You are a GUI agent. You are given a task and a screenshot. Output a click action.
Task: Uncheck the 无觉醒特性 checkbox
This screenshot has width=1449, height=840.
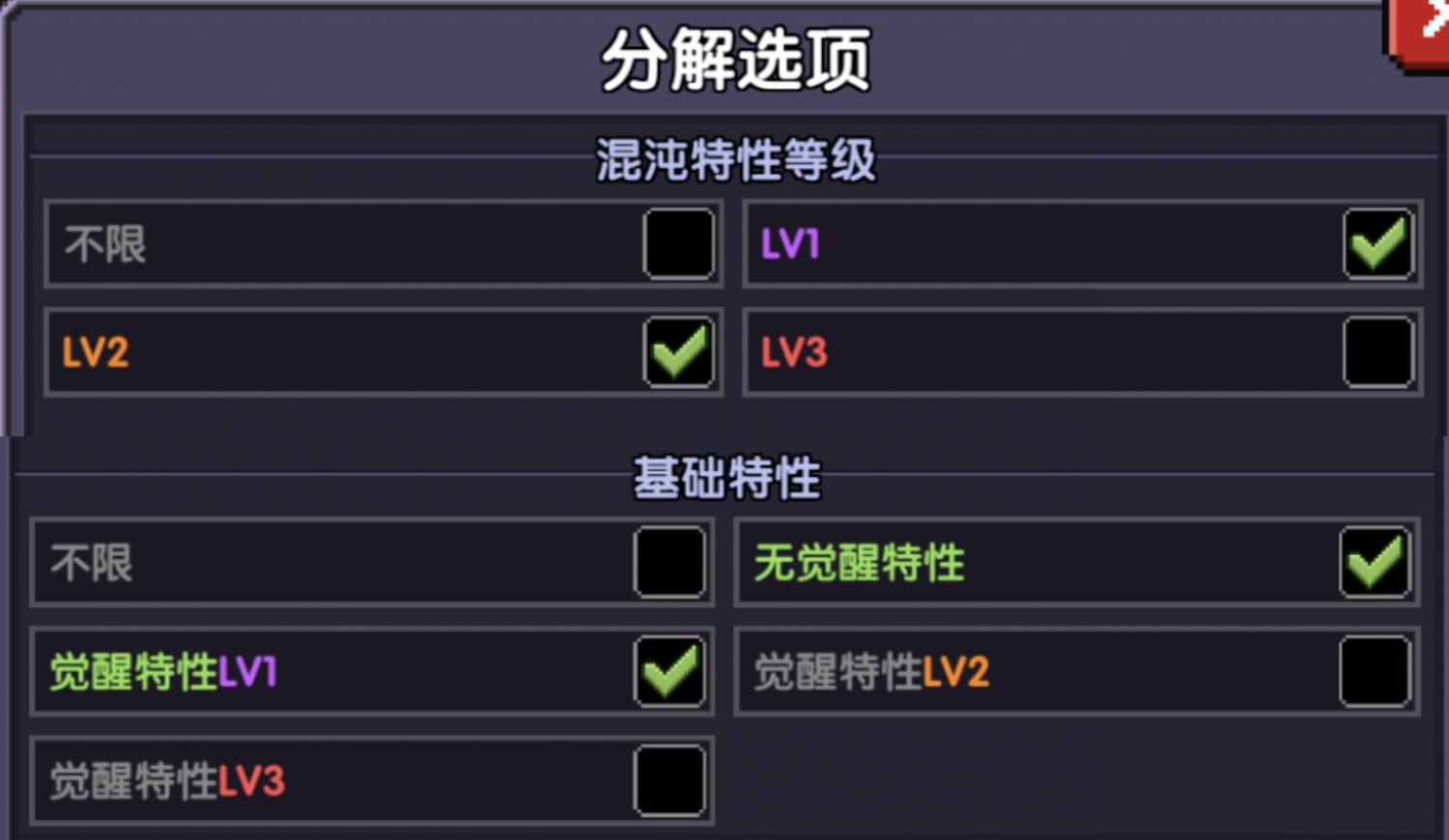(1375, 562)
